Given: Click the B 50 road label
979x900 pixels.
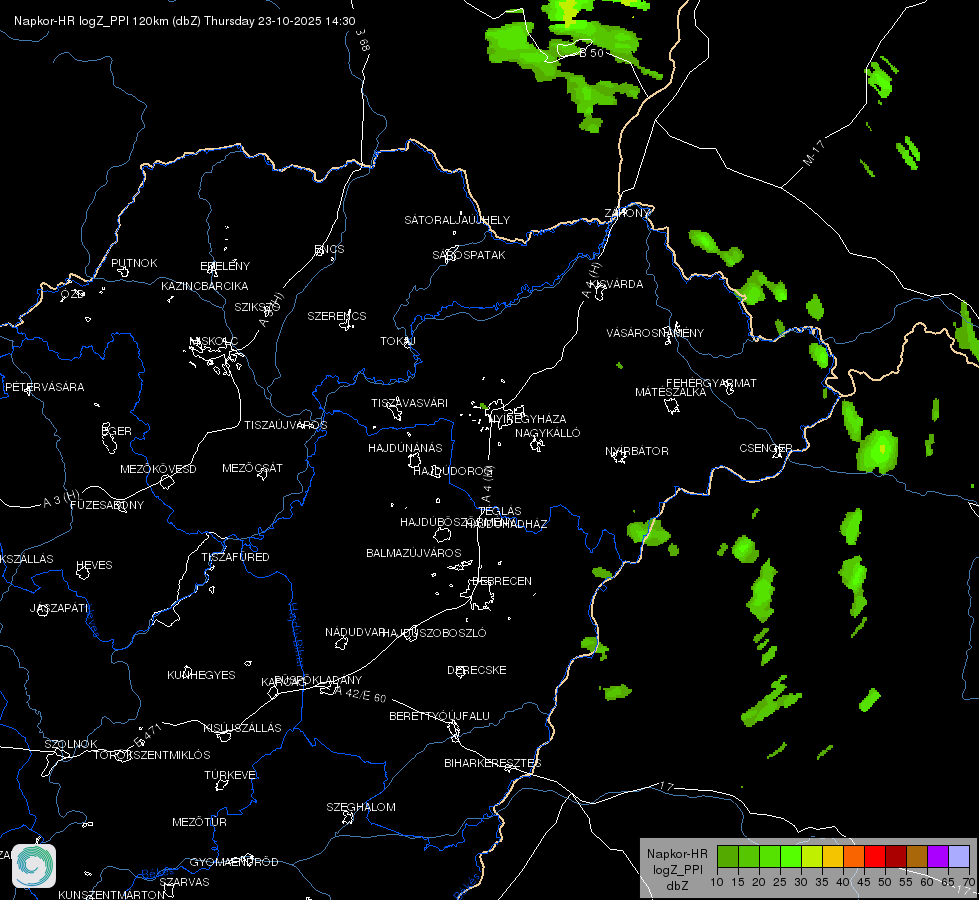Looking at the screenshot, I should coord(591,53).
